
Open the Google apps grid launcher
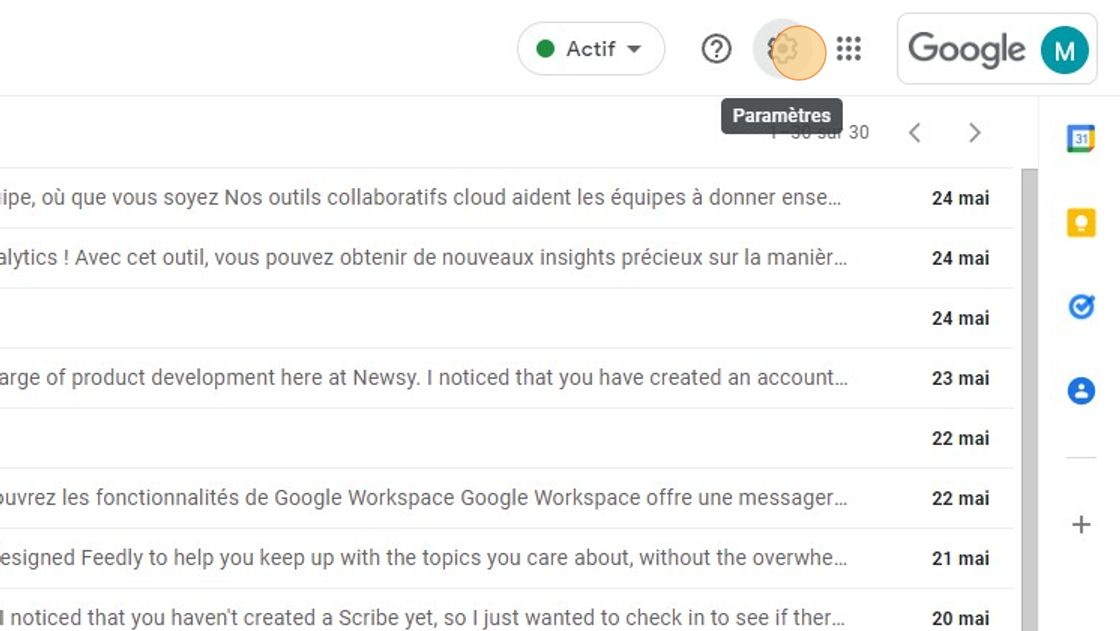(849, 48)
